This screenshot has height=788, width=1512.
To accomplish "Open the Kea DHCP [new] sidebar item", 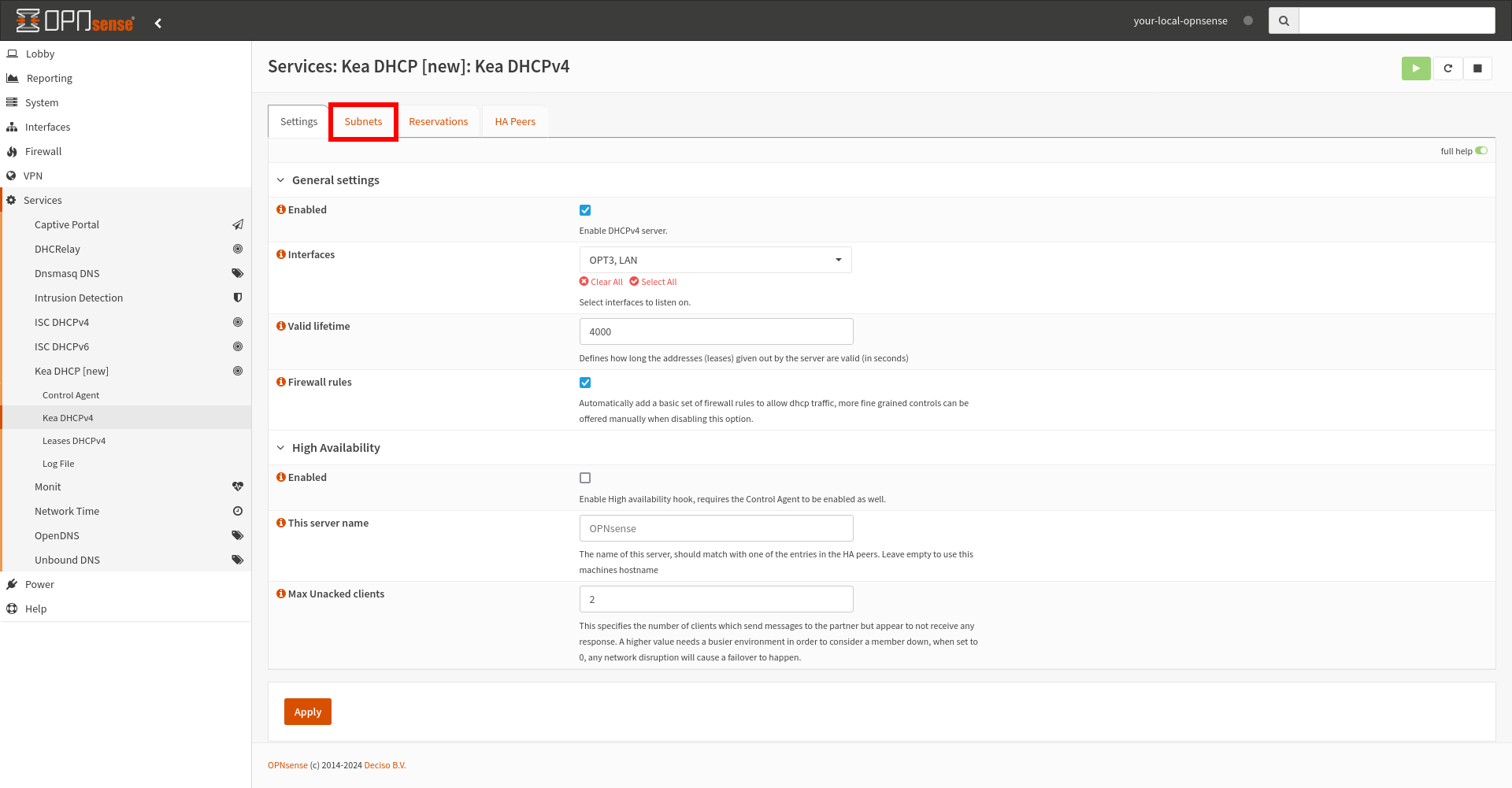I will [x=126, y=371].
